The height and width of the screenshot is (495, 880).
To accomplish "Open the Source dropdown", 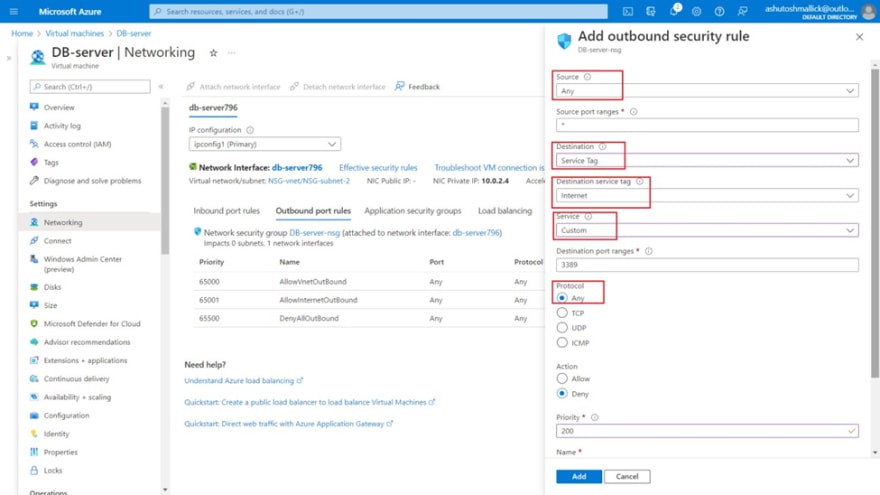I will click(x=707, y=91).
